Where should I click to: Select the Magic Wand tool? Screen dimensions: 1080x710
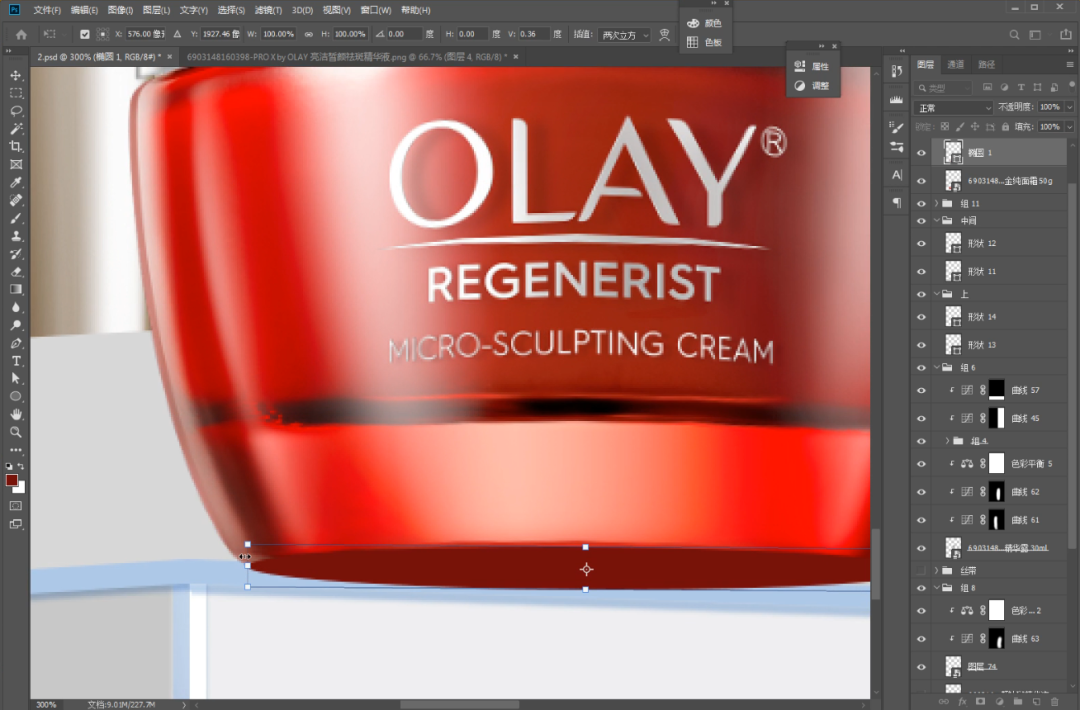[x=16, y=129]
